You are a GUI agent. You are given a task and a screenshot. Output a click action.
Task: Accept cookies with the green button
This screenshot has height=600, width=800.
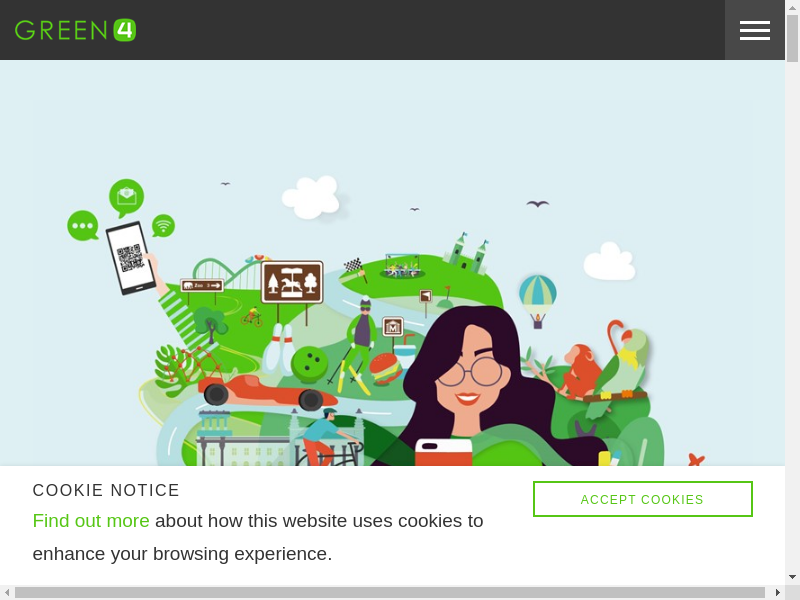click(x=642, y=499)
